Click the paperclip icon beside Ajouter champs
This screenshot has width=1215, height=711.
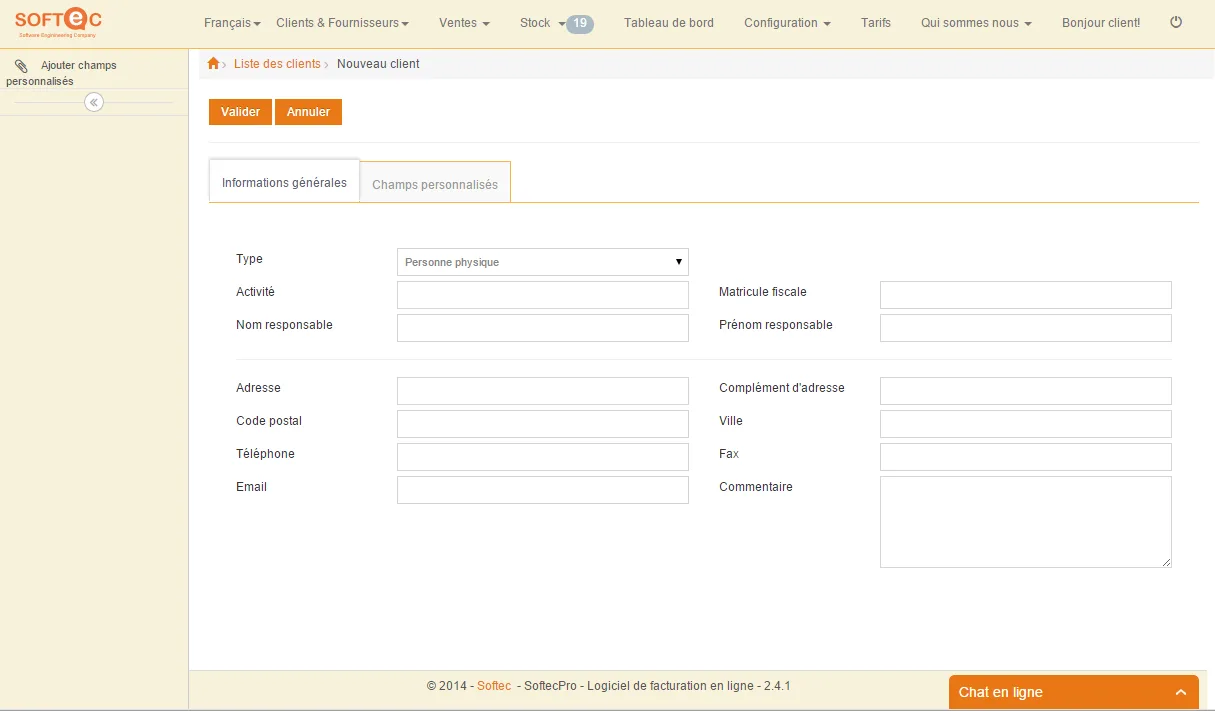21,66
